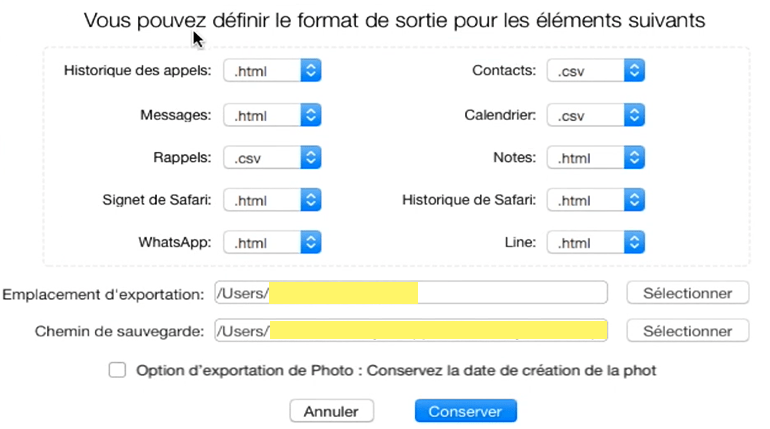The width and height of the screenshot is (770, 429).
Task: Click the "Option d'exportation de Photo" text
Action: (245, 370)
